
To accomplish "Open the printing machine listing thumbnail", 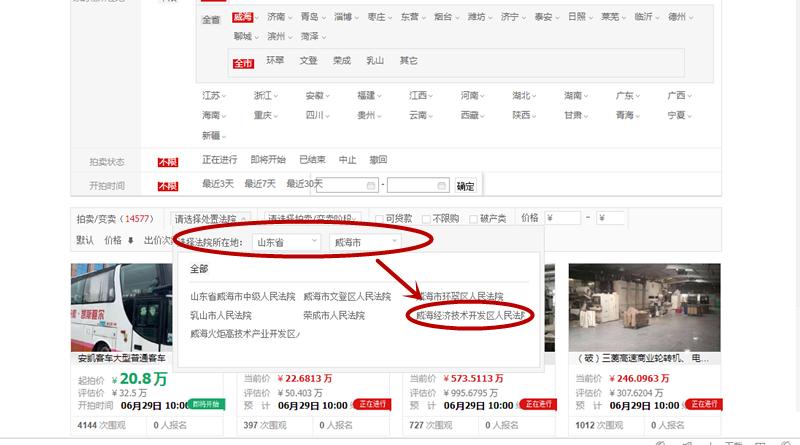I will click(x=644, y=307).
